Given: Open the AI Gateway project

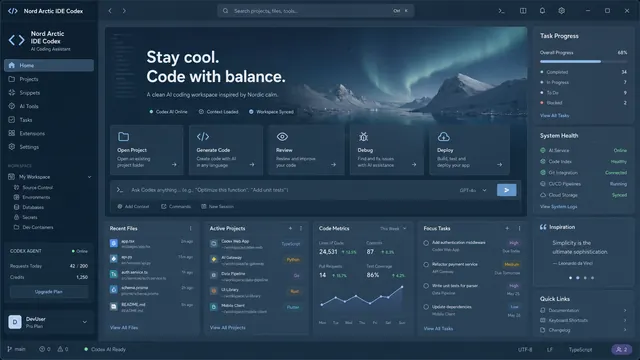Looking at the screenshot, I should tap(256, 260).
